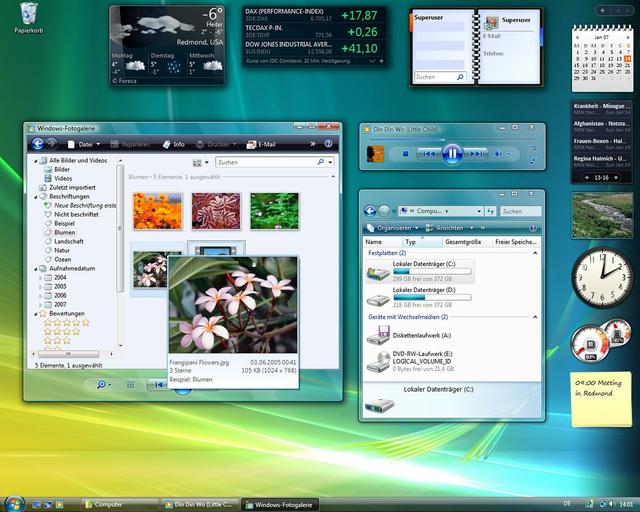
Task: Click the E-Mail toolbar button
Action: pos(261,144)
